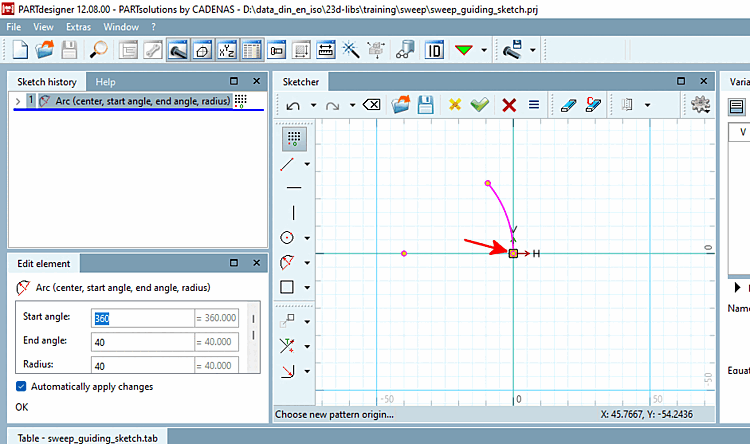The image size is (750, 444).
Task: Select the rectangle tool
Action: tap(287, 287)
